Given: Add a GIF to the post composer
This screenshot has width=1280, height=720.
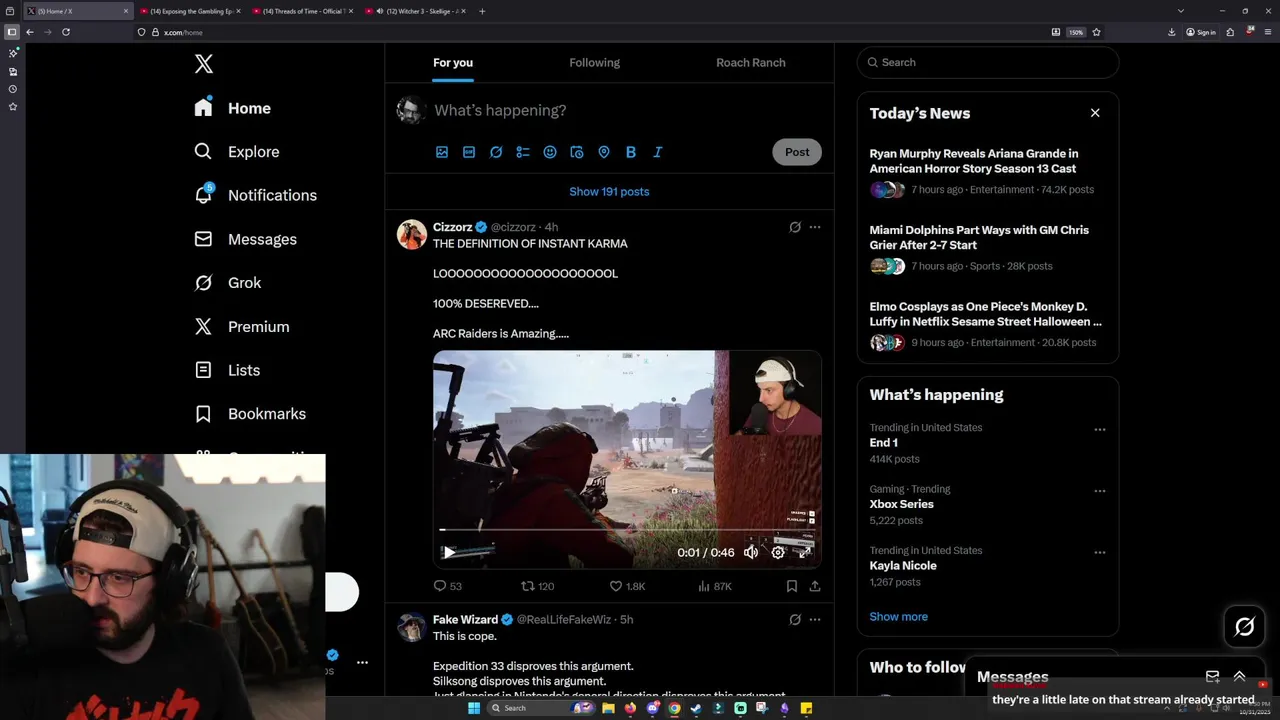Looking at the screenshot, I should point(469,152).
